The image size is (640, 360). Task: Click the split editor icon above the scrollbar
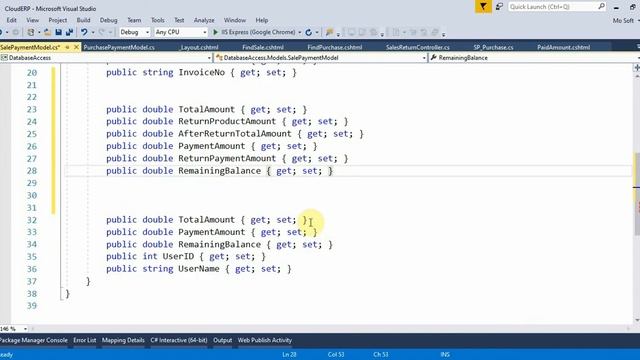coord(637,68)
